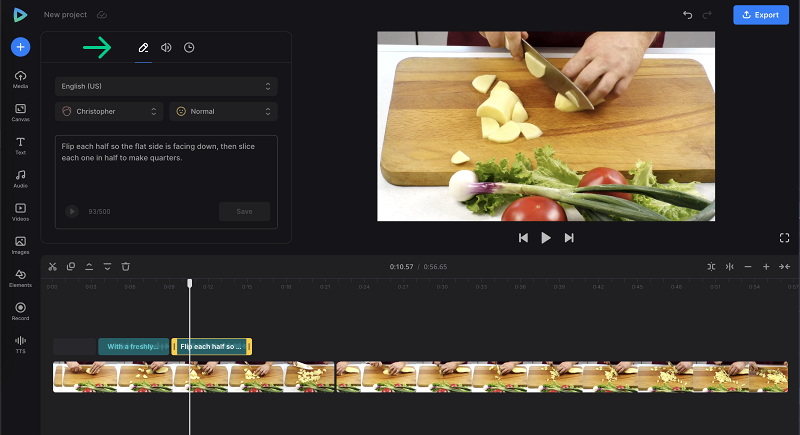
Task: Zoom in the timeline with plus
Action: click(766, 266)
